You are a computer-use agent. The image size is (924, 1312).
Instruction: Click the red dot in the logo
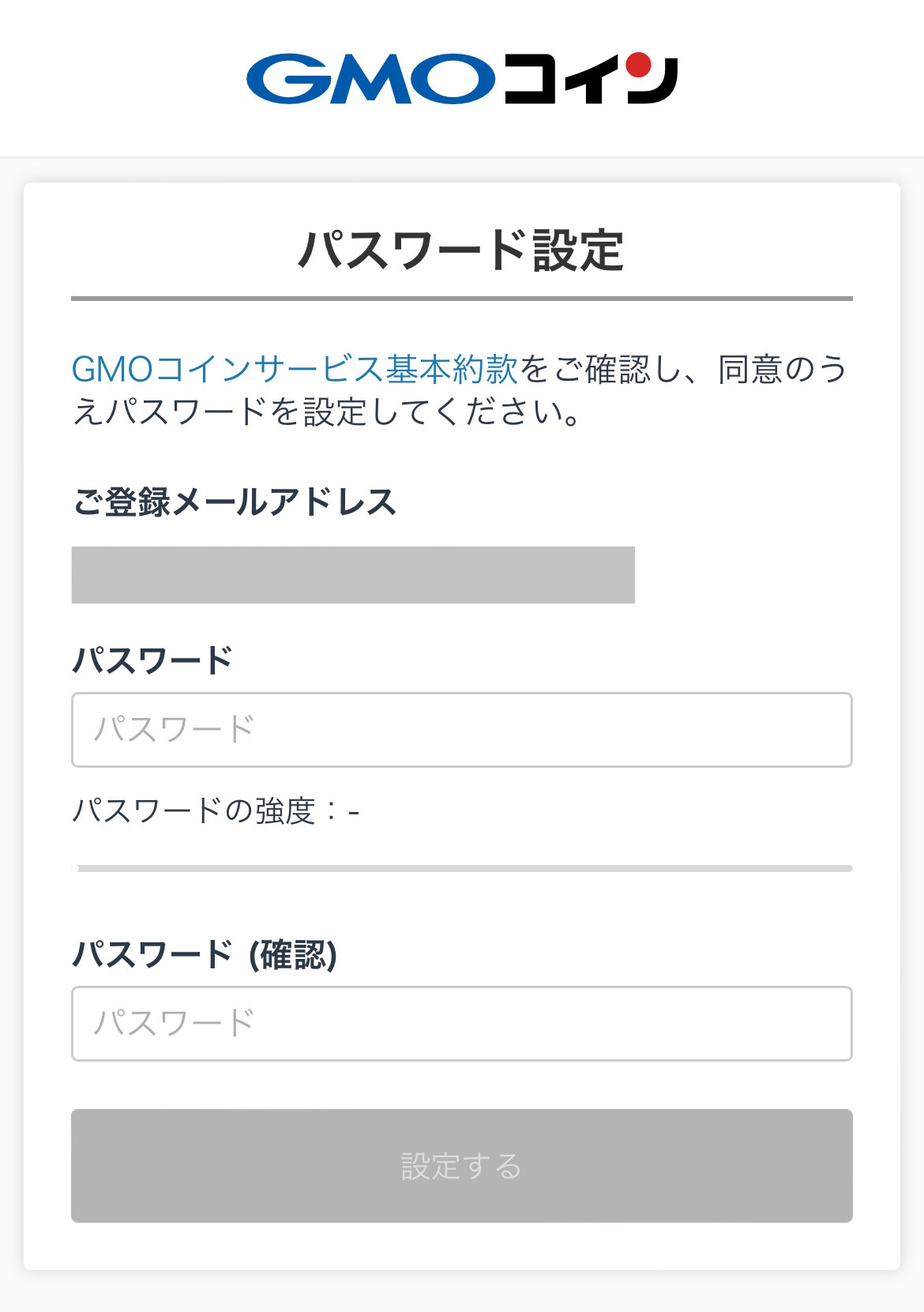coord(640,63)
